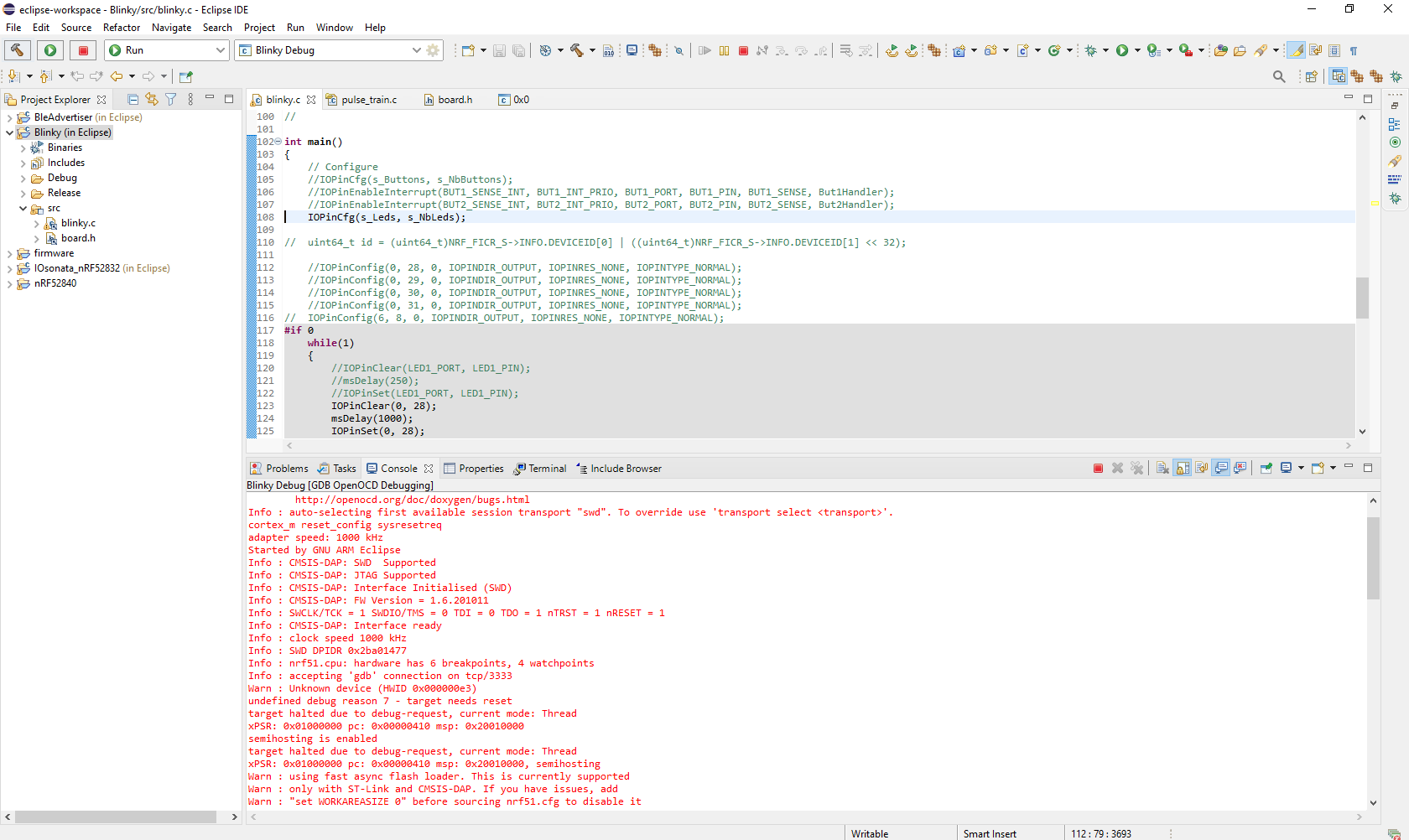1409x840 pixels.
Task: Toggle show console when standard error changes
Action: tap(1240, 468)
